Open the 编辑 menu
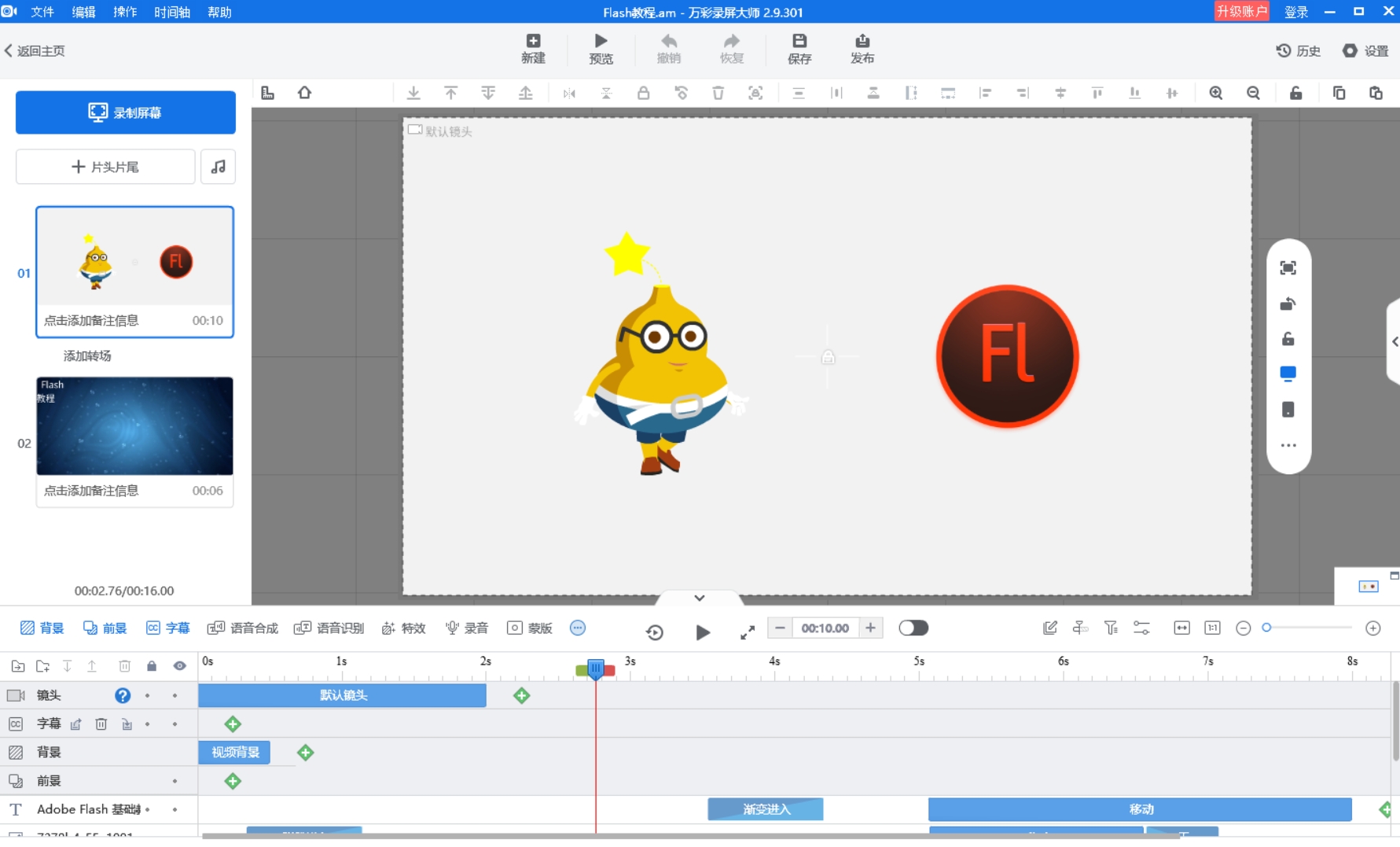The image size is (1400, 847). (x=83, y=12)
